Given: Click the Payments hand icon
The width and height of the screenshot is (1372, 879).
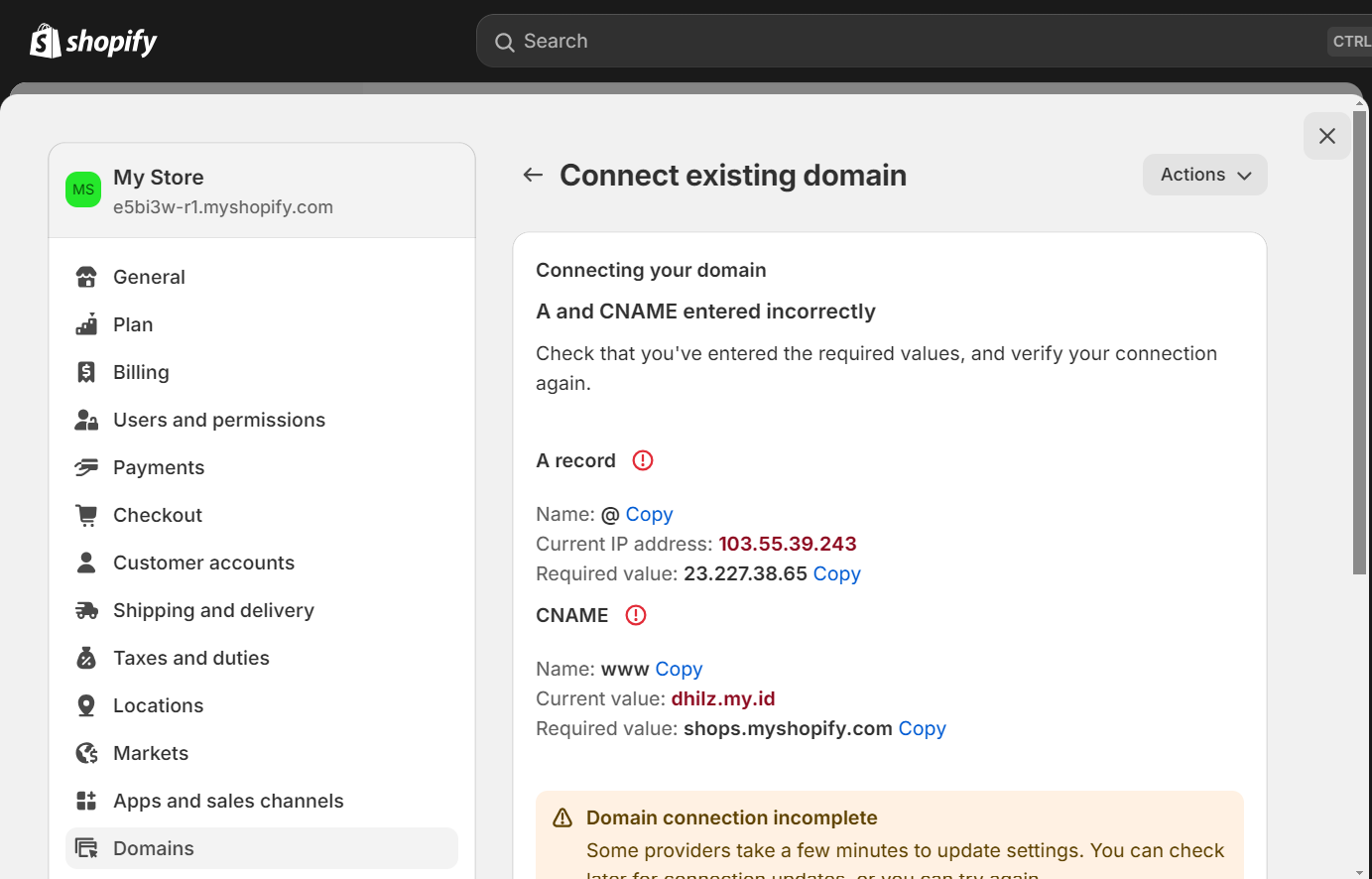Looking at the screenshot, I should coord(86,467).
